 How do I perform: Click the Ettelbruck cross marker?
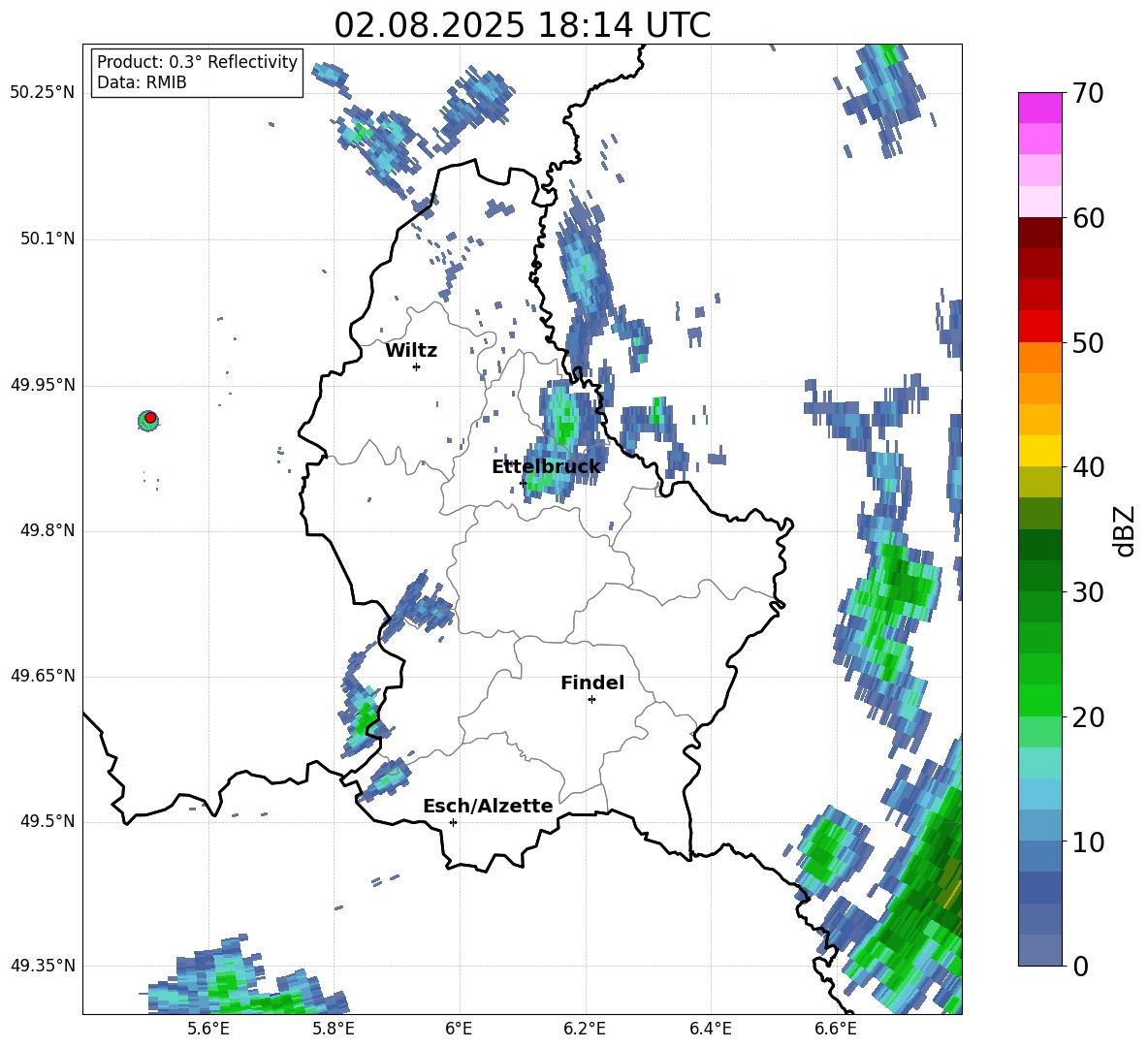coord(523,483)
